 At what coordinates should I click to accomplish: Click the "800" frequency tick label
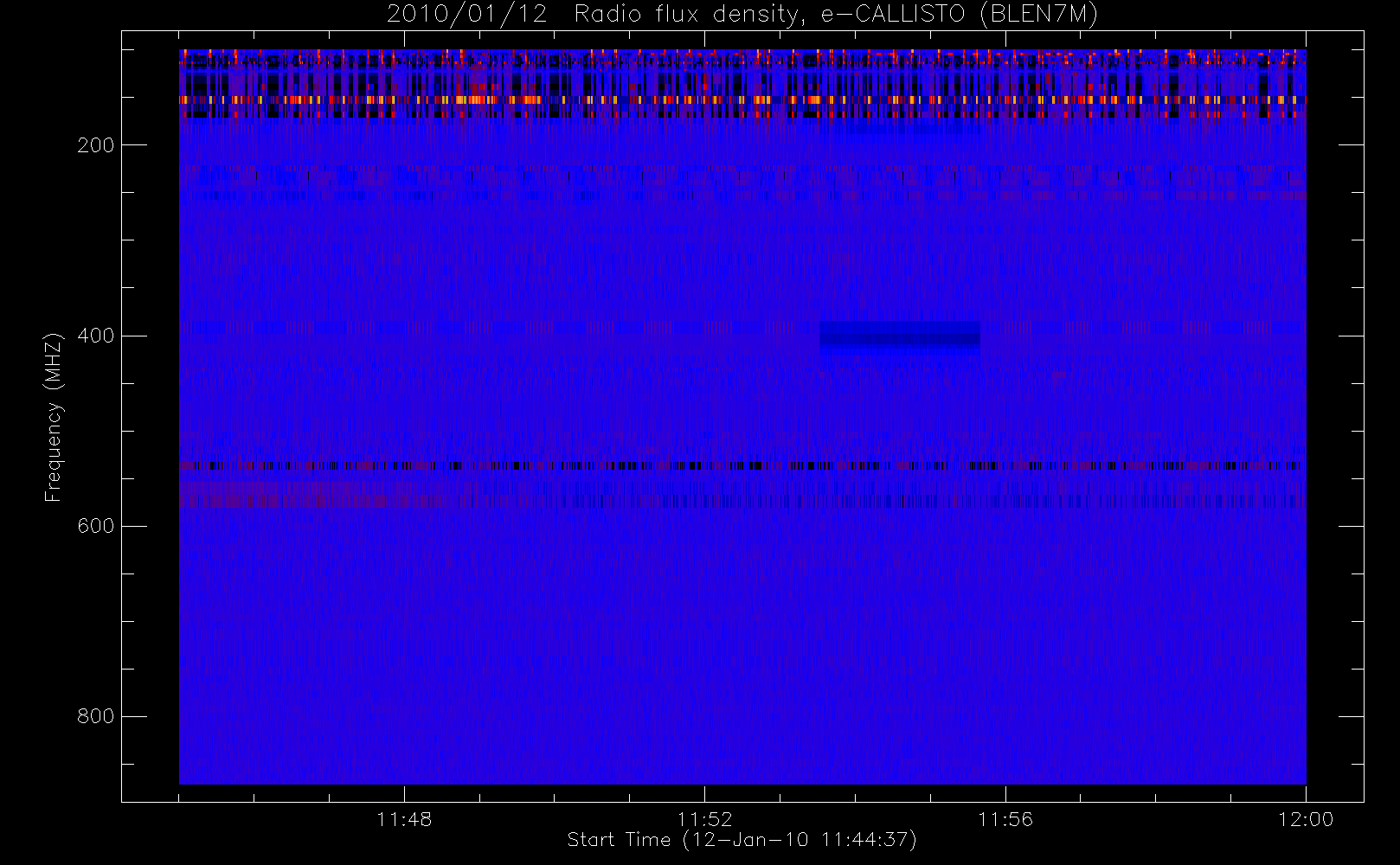pos(95,716)
